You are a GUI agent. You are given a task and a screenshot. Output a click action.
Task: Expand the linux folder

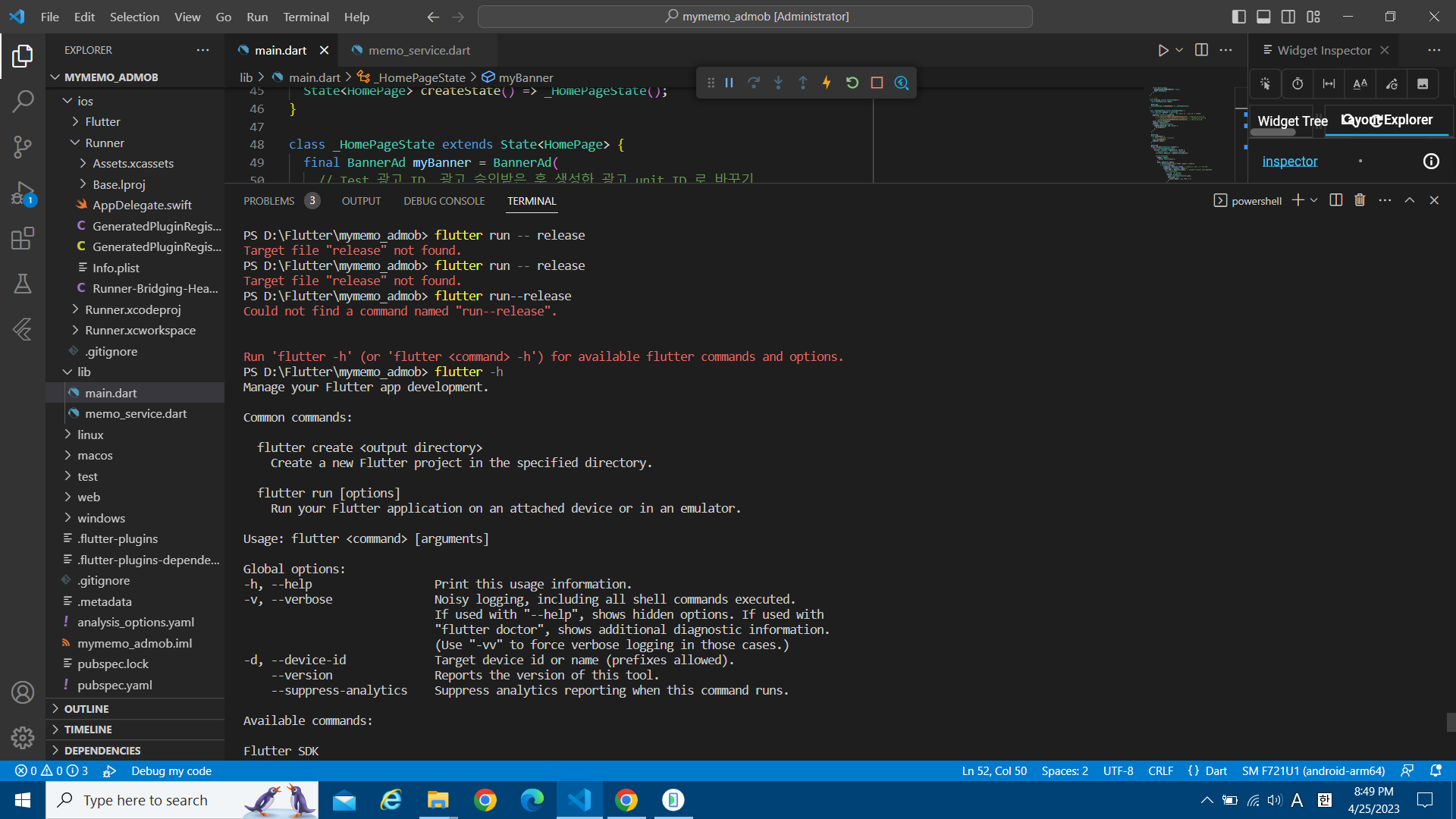point(135,435)
